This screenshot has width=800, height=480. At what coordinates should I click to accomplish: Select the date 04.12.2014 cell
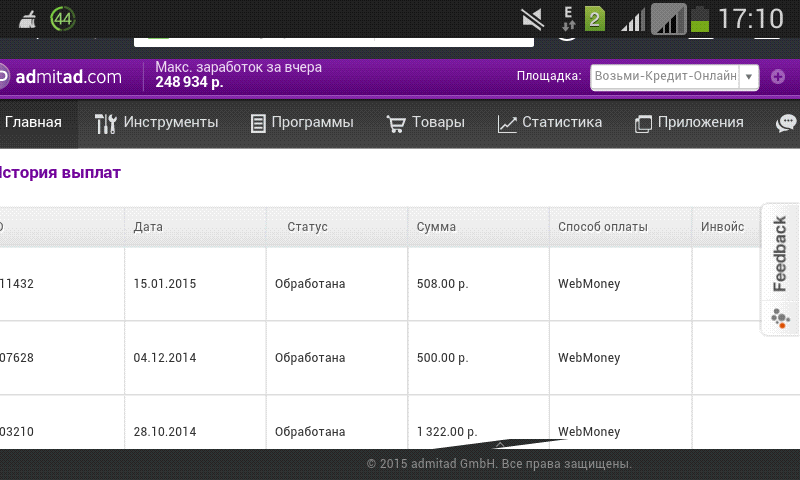point(165,358)
